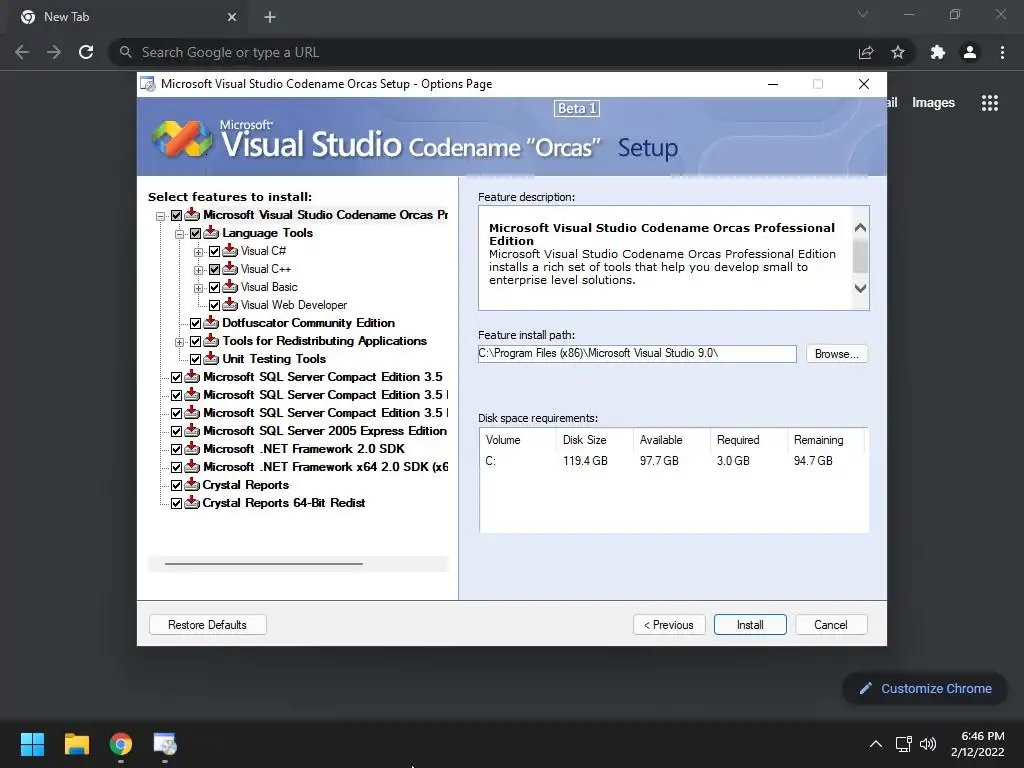
Task: Browse for a feature install path
Action: [837, 353]
